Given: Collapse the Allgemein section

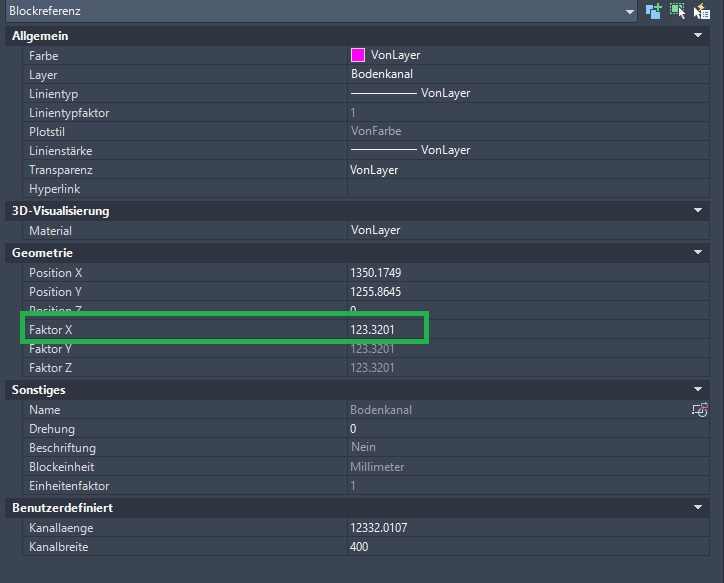Looking at the screenshot, I should click(698, 36).
